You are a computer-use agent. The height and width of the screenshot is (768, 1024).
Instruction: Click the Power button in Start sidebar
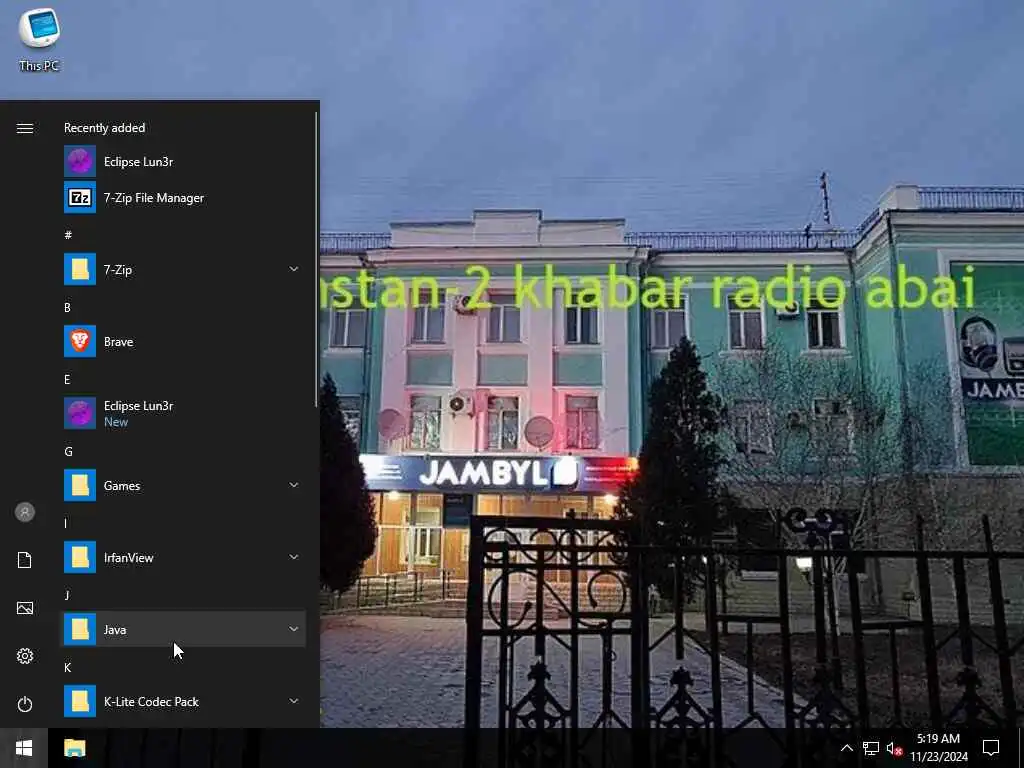(x=25, y=704)
